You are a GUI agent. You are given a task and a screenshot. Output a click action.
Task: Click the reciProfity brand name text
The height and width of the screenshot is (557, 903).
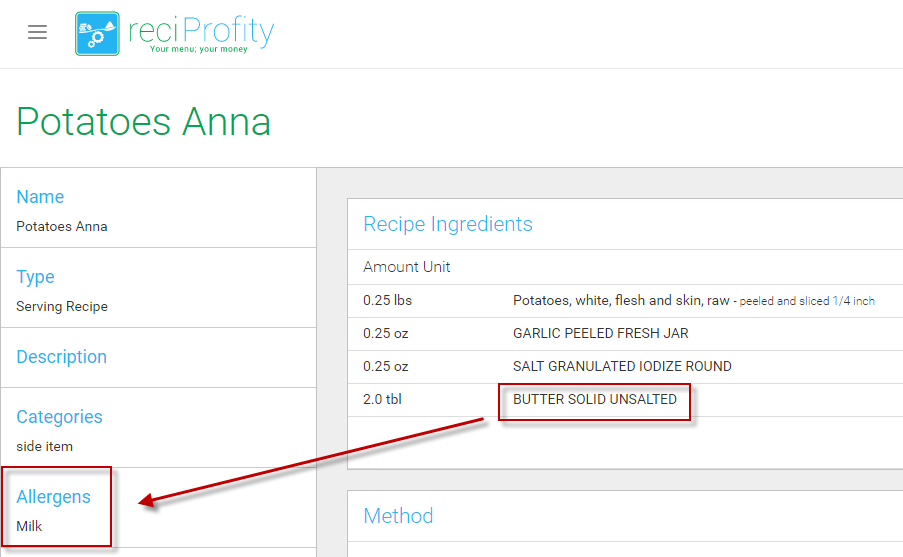pyautogui.click(x=200, y=32)
